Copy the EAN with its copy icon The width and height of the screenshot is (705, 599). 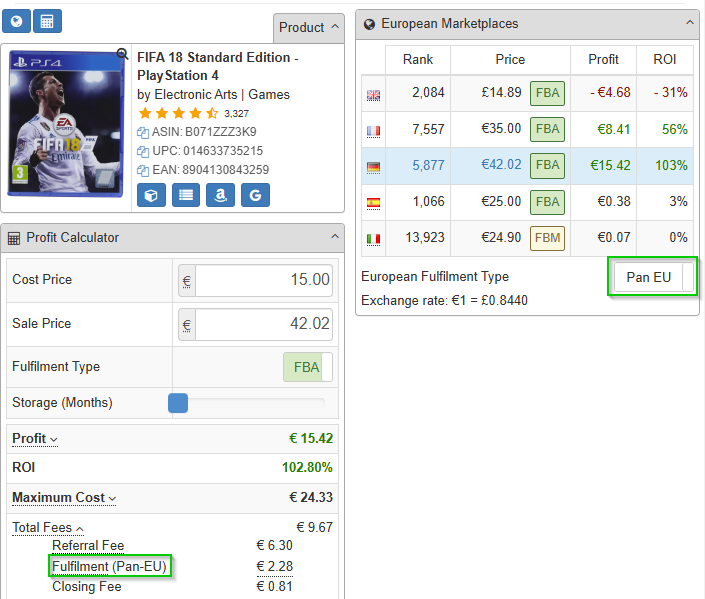pos(143,170)
